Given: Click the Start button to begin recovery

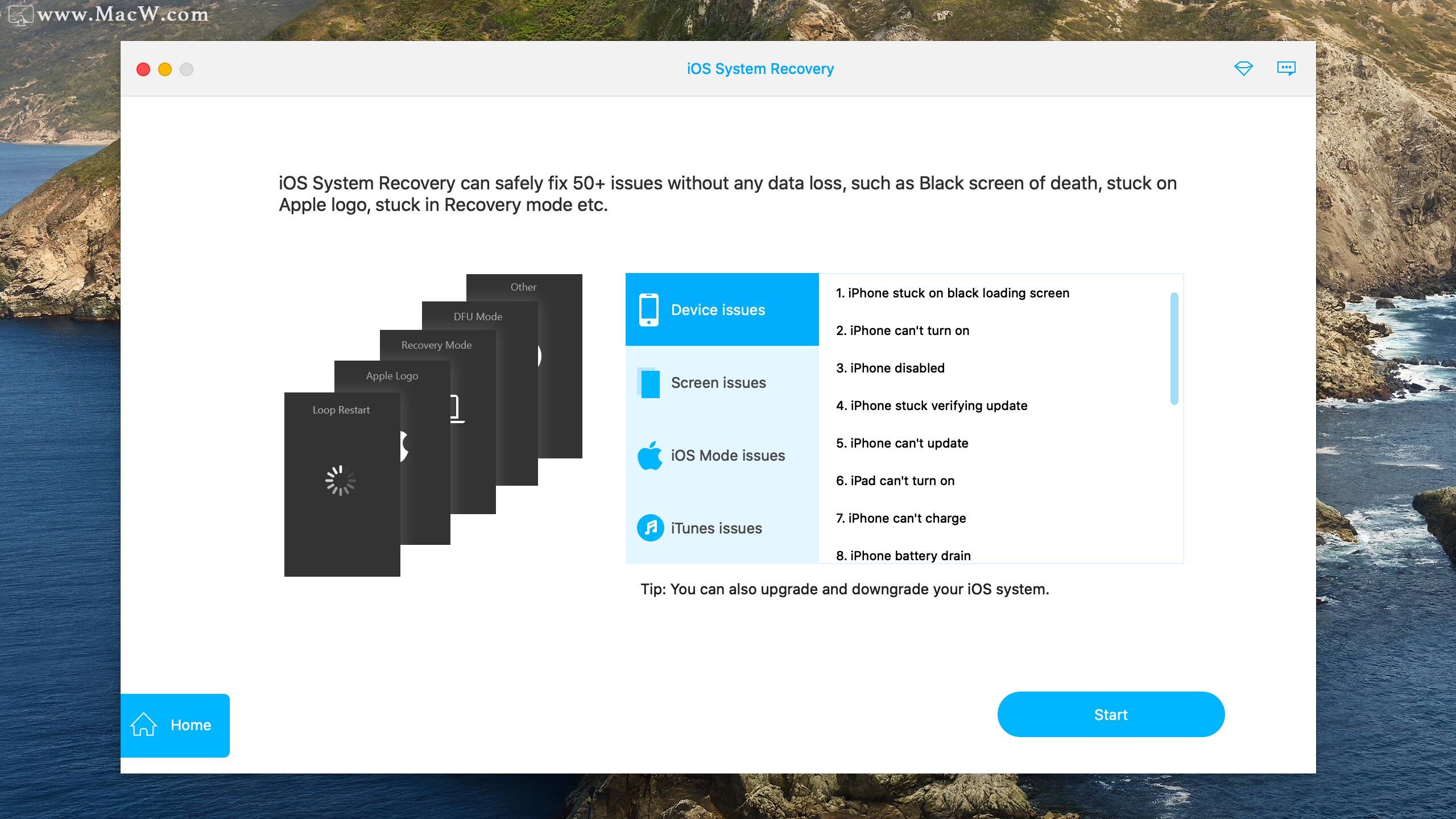Looking at the screenshot, I should click(1111, 714).
